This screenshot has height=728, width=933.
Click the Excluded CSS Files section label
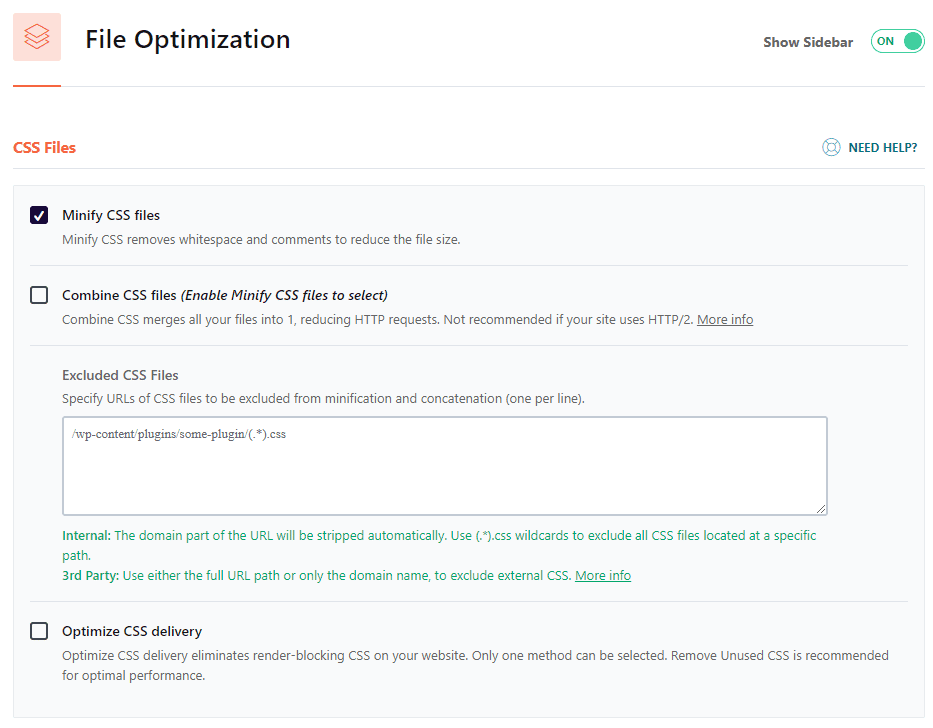click(x=120, y=375)
